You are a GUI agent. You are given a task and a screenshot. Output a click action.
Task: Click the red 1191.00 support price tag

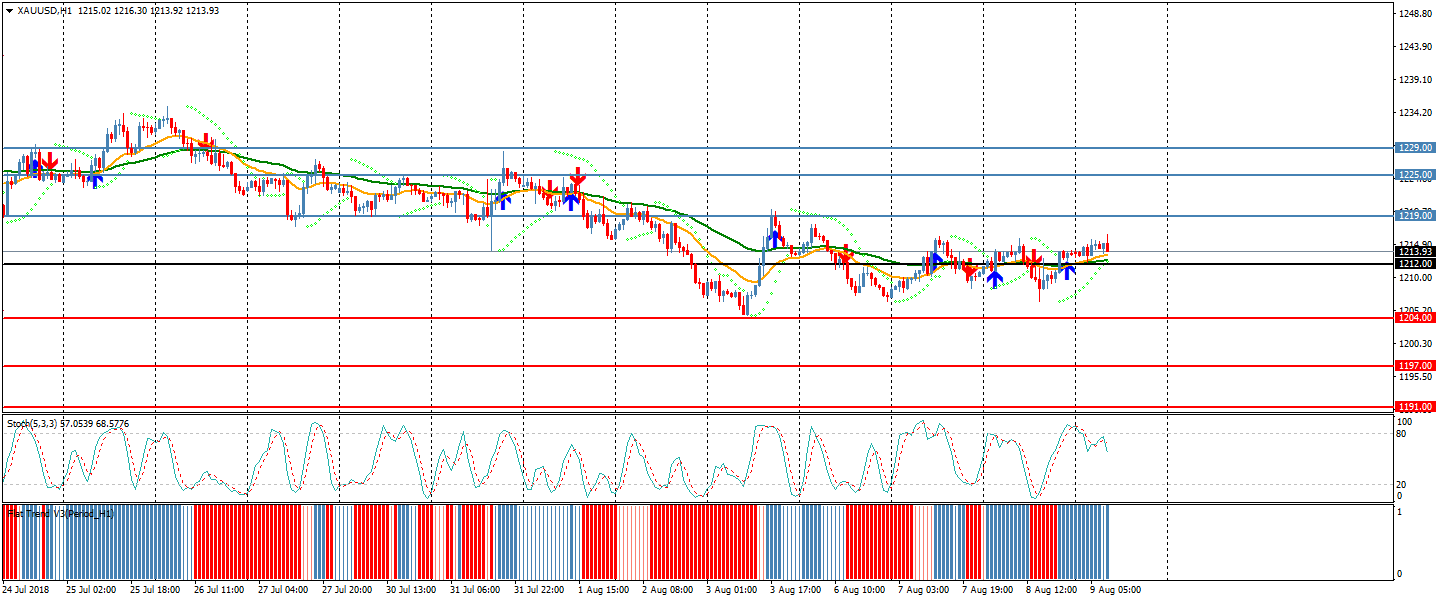click(1415, 407)
